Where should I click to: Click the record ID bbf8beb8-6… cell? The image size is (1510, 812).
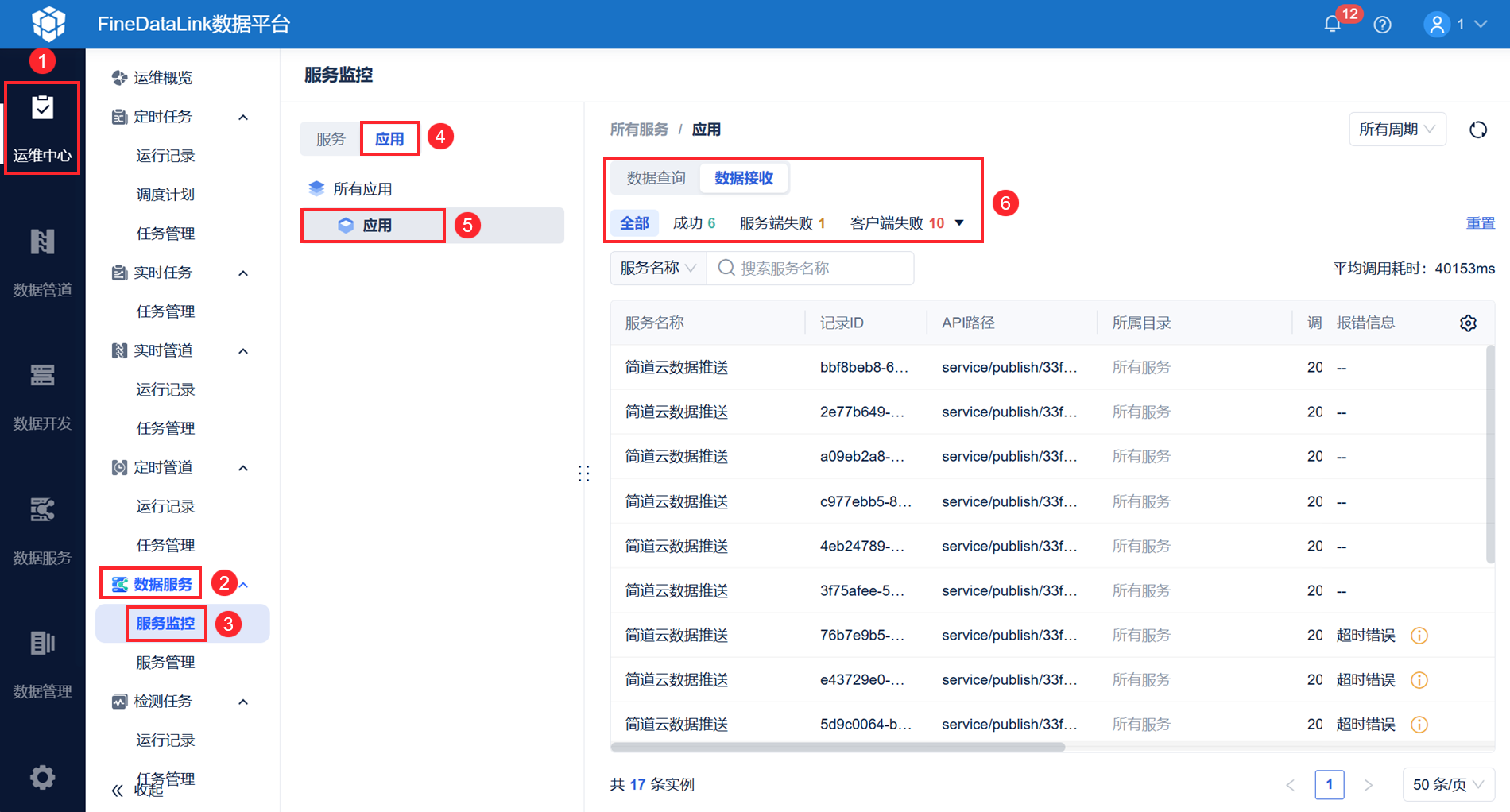point(864,367)
